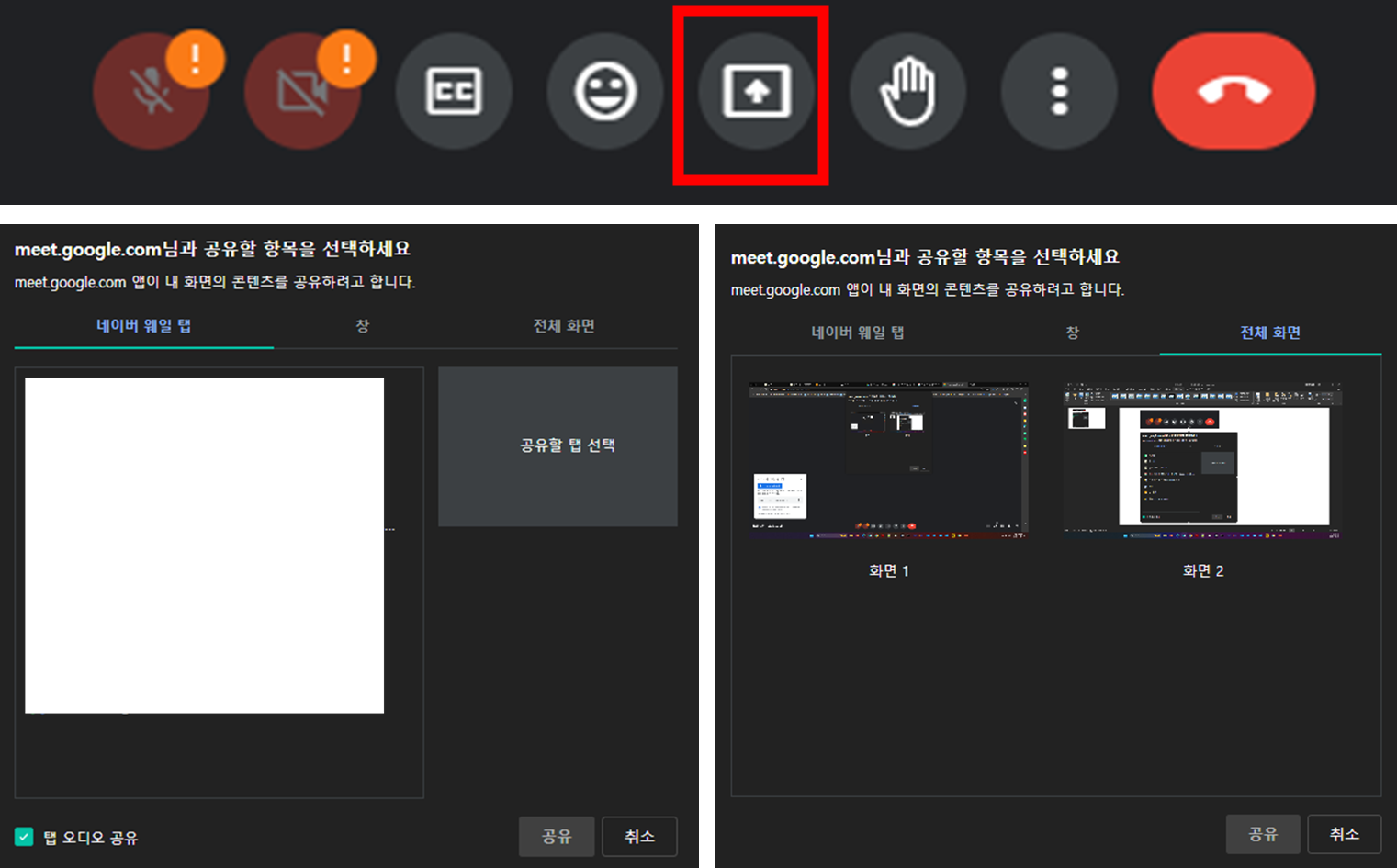Image resolution: width=1397 pixels, height=868 pixels.
Task: Select the 화면 2 screen thumbnail
Action: [x=1202, y=459]
